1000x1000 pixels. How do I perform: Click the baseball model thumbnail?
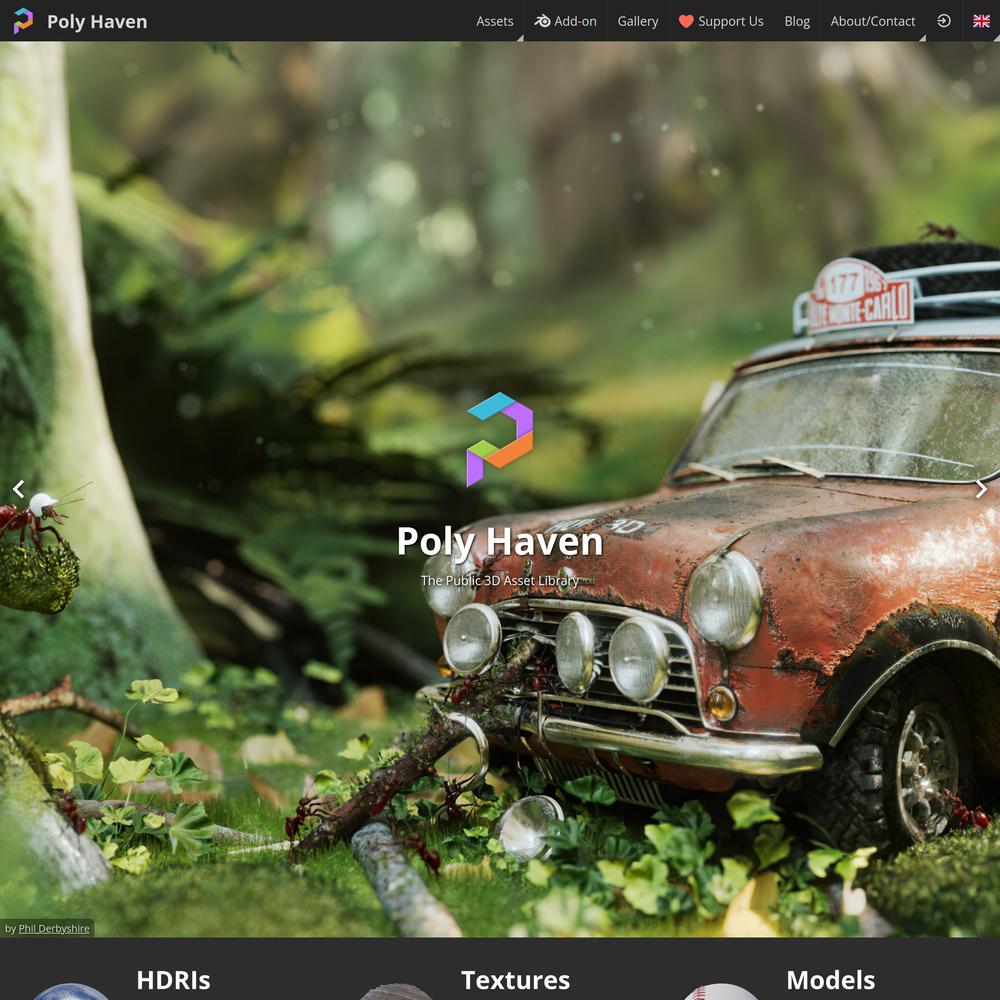[720, 992]
